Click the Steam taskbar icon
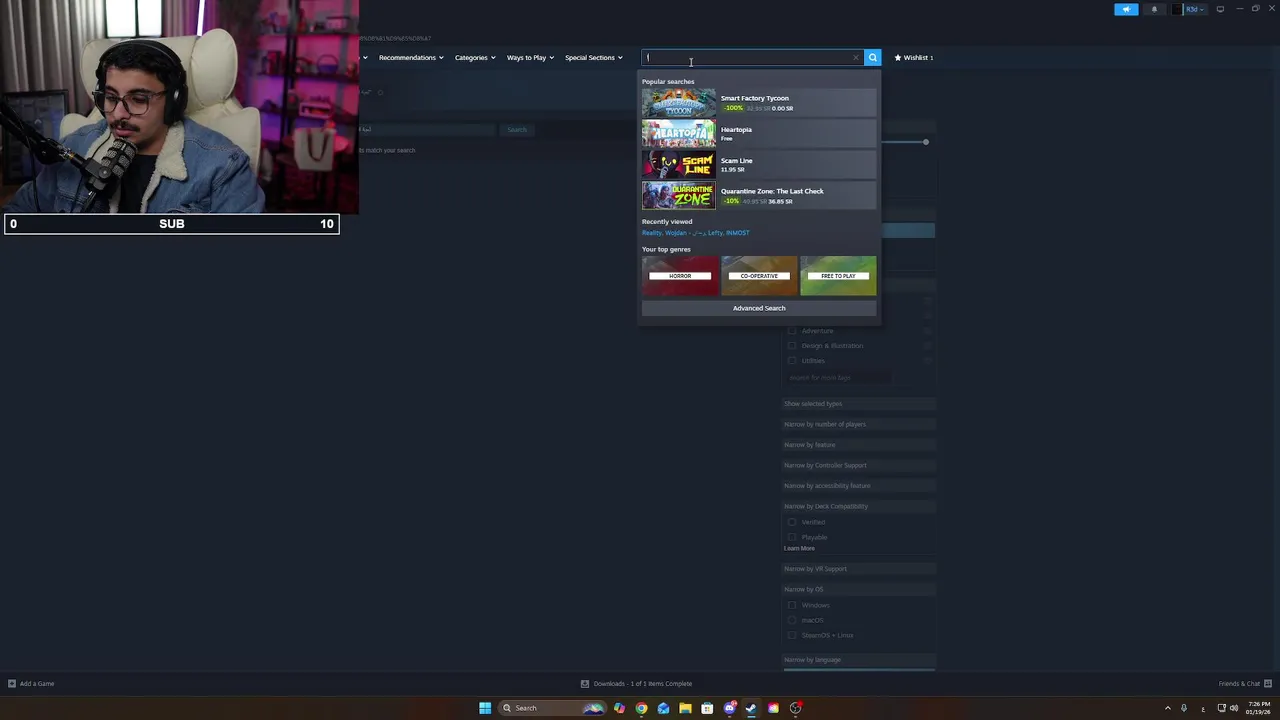This screenshot has height=720, width=1280. tap(751, 708)
